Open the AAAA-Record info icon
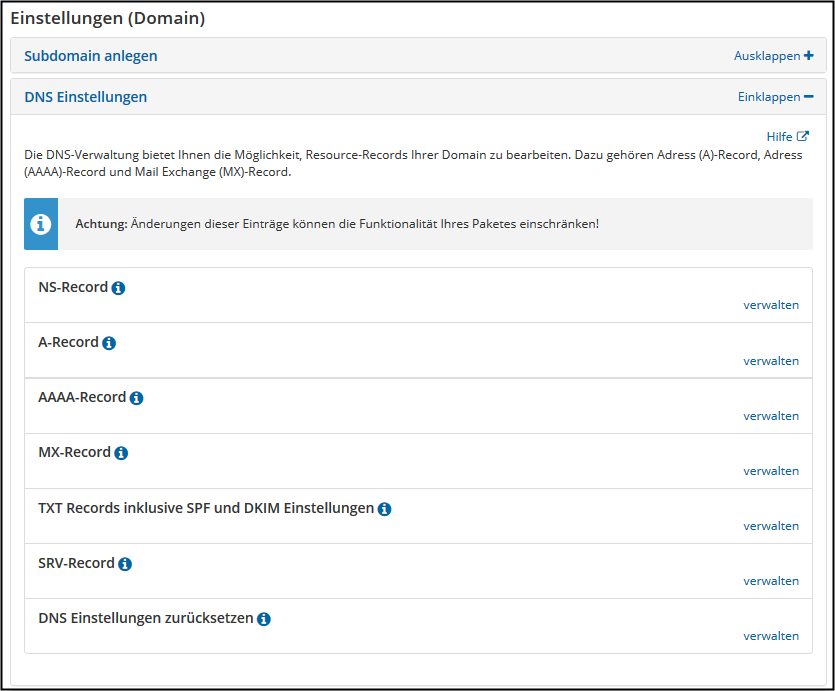 136,398
